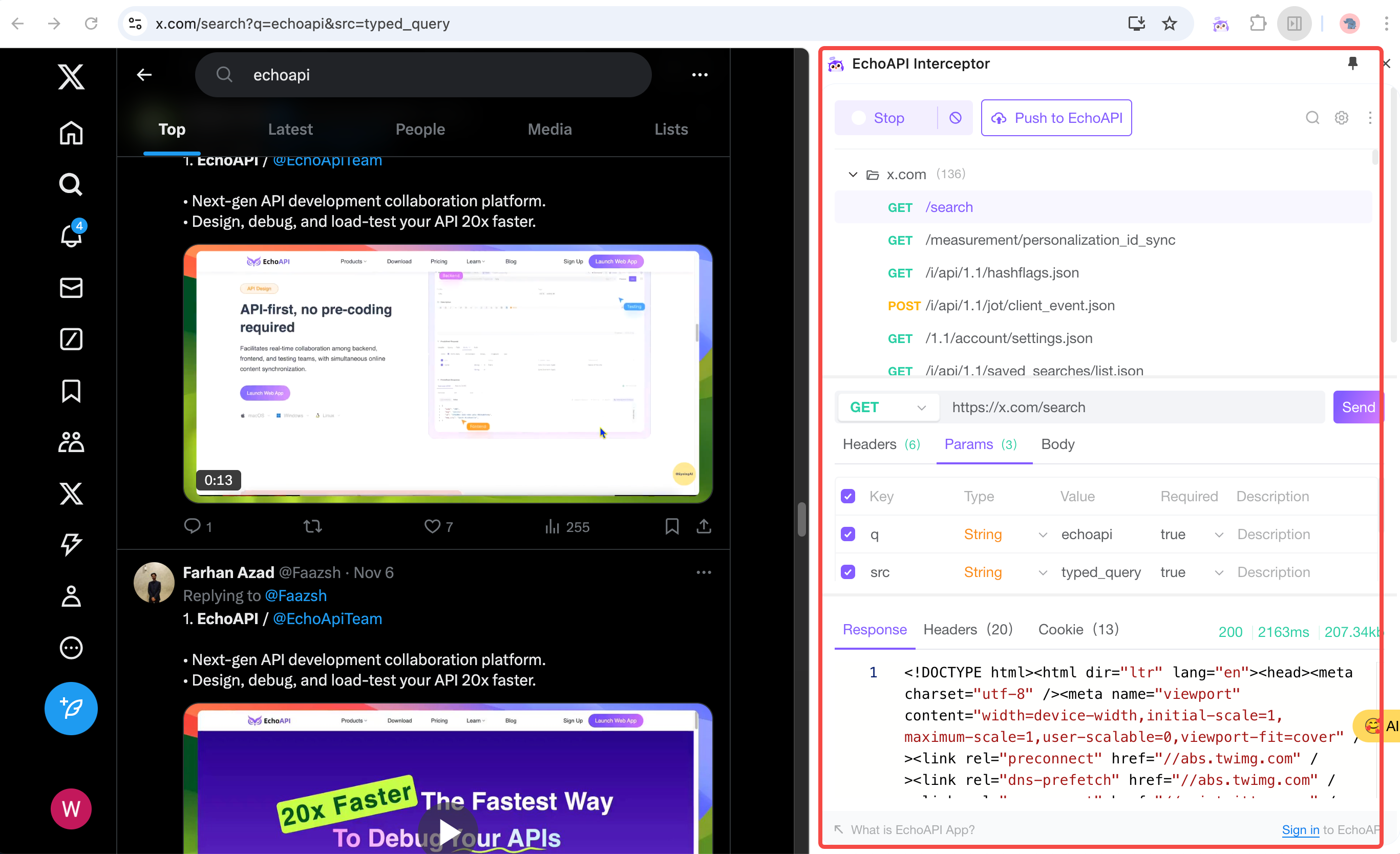Open Notifications bell with badge 4

(x=71, y=234)
